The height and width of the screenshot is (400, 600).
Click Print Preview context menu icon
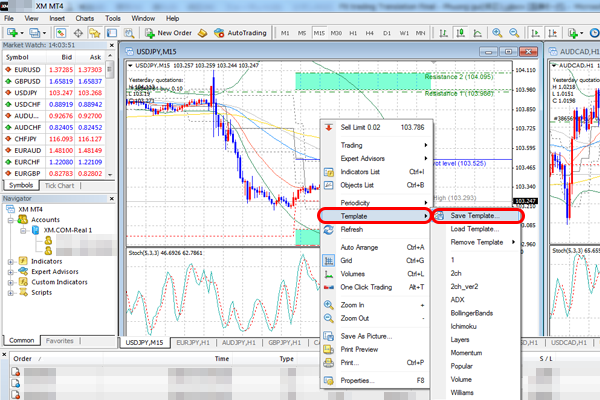[329, 349]
